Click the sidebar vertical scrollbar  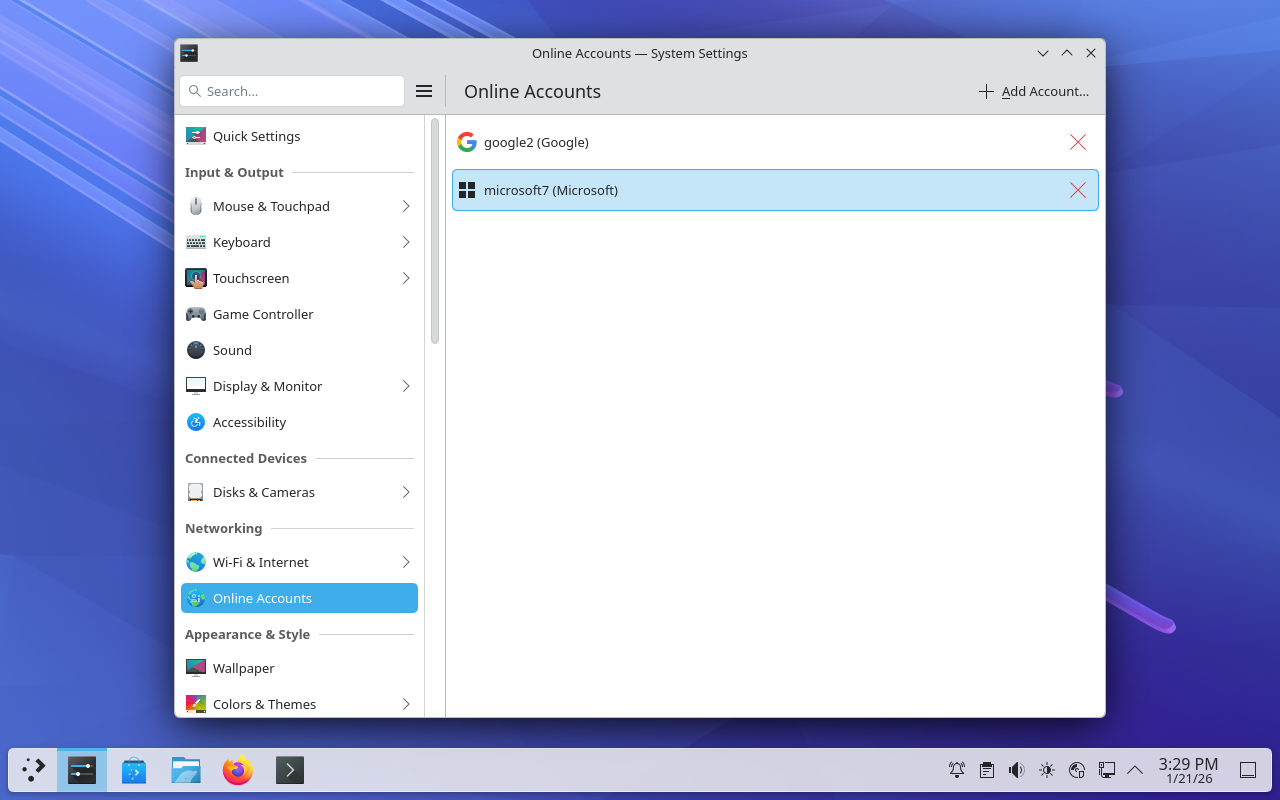[x=435, y=230]
